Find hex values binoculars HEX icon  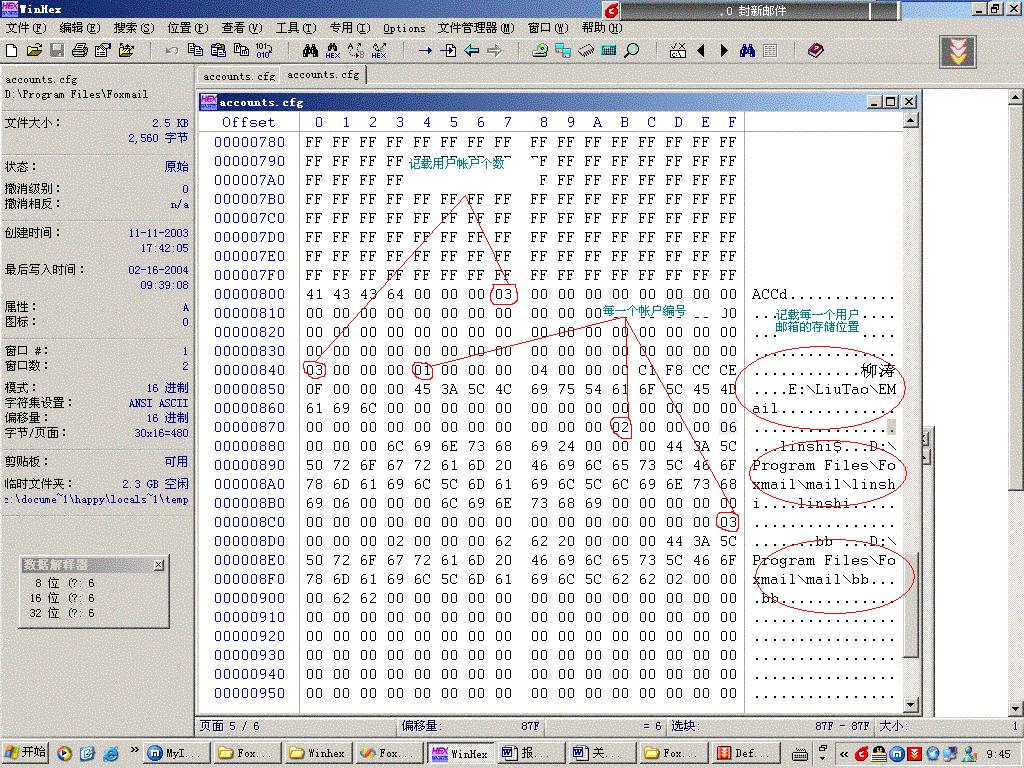333,50
